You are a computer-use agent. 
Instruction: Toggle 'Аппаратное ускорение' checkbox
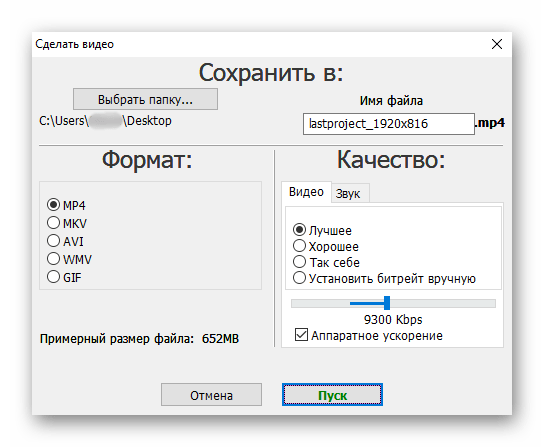pyautogui.click(x=301, y=335)
